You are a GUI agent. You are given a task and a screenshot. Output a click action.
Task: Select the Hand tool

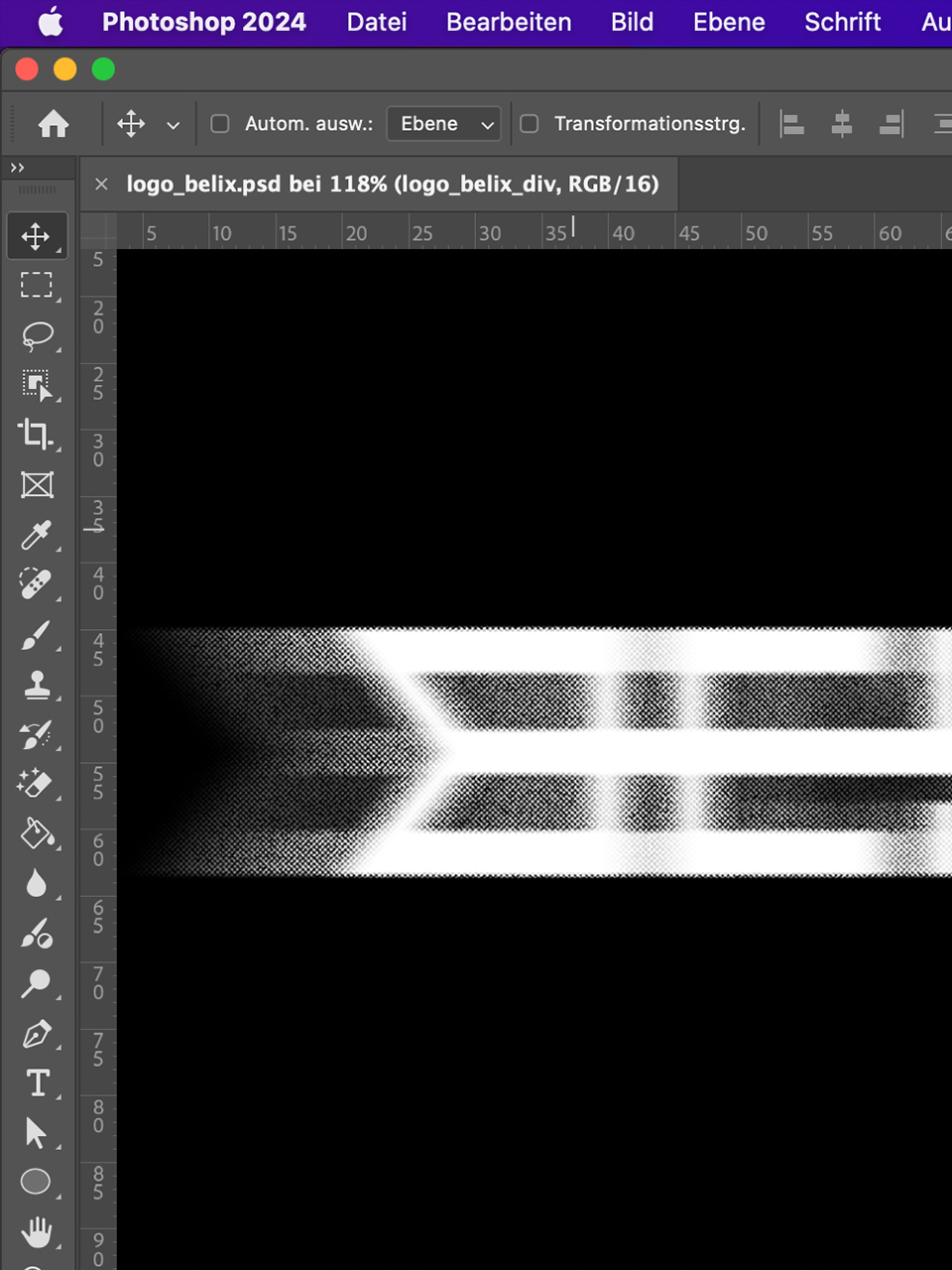pos(37,1231)
